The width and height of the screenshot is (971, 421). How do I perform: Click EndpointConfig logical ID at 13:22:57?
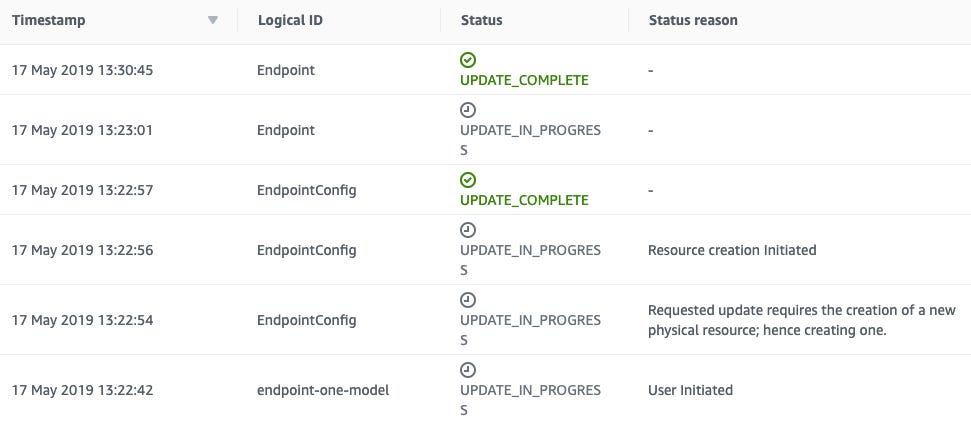click(307, 190)
